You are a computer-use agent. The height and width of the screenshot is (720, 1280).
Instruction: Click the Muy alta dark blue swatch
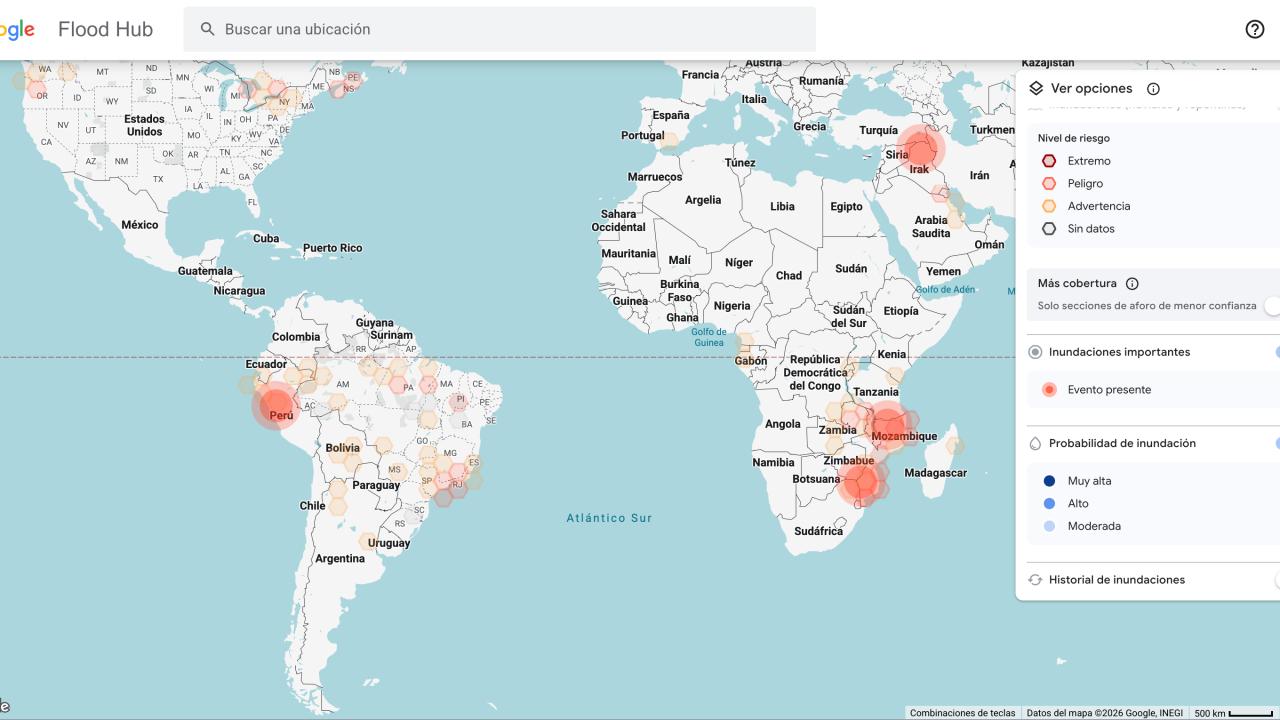(1049, 481)
